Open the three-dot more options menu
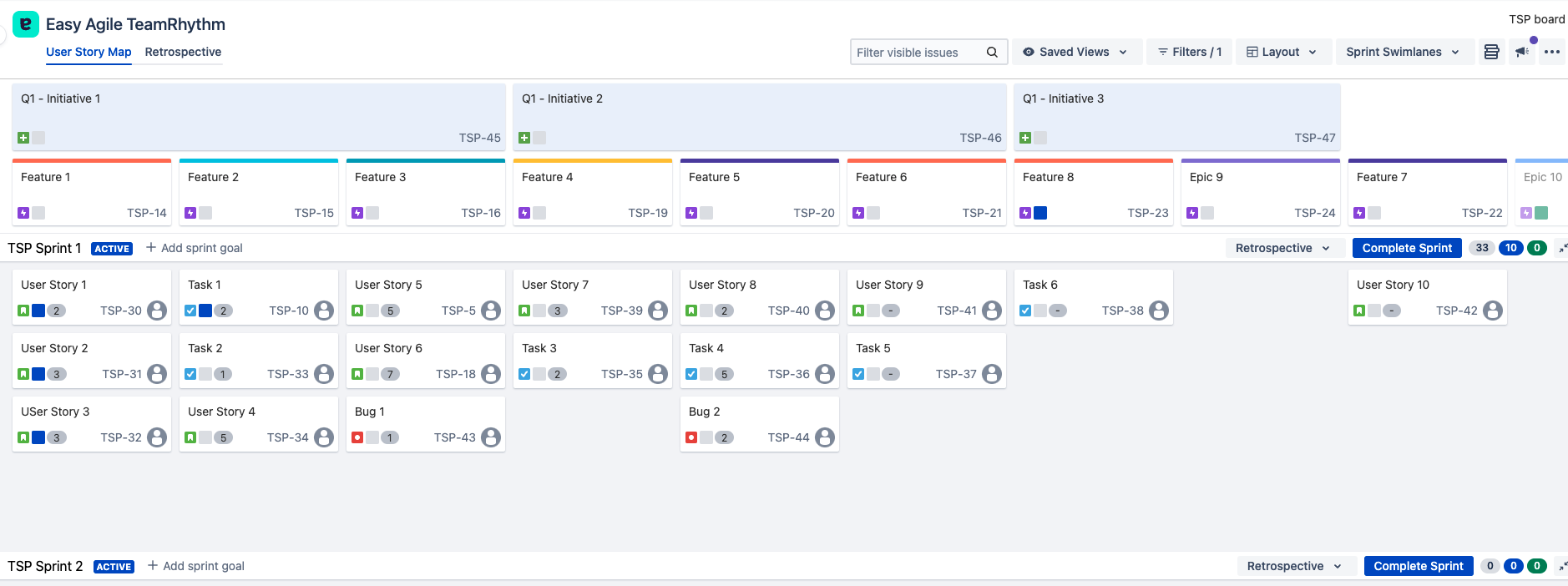This screenshot has width=1568, height=586. [1552, 52]
